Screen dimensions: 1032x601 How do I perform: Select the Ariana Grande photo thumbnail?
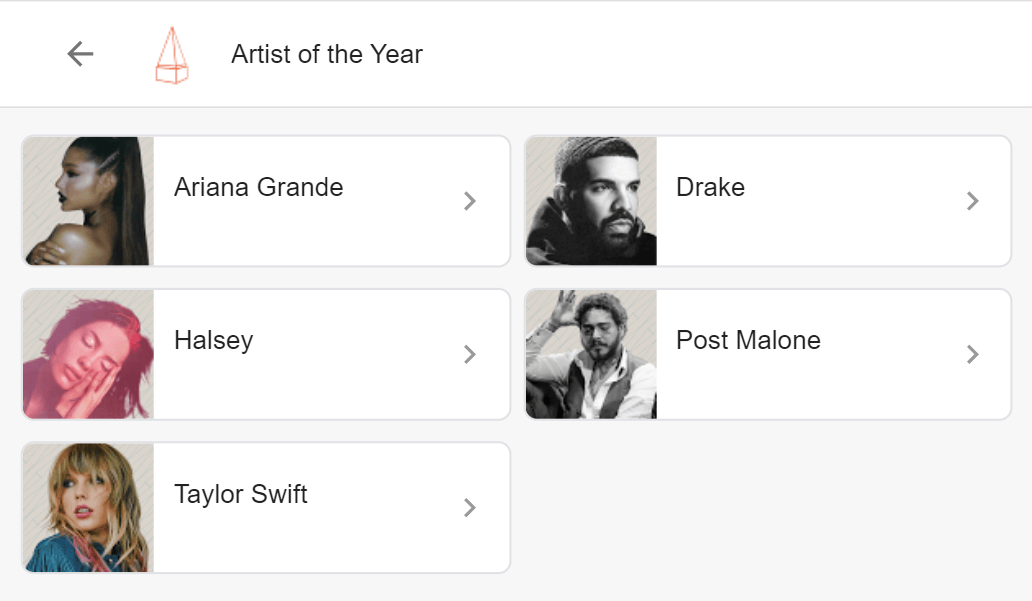pos(88,201)
